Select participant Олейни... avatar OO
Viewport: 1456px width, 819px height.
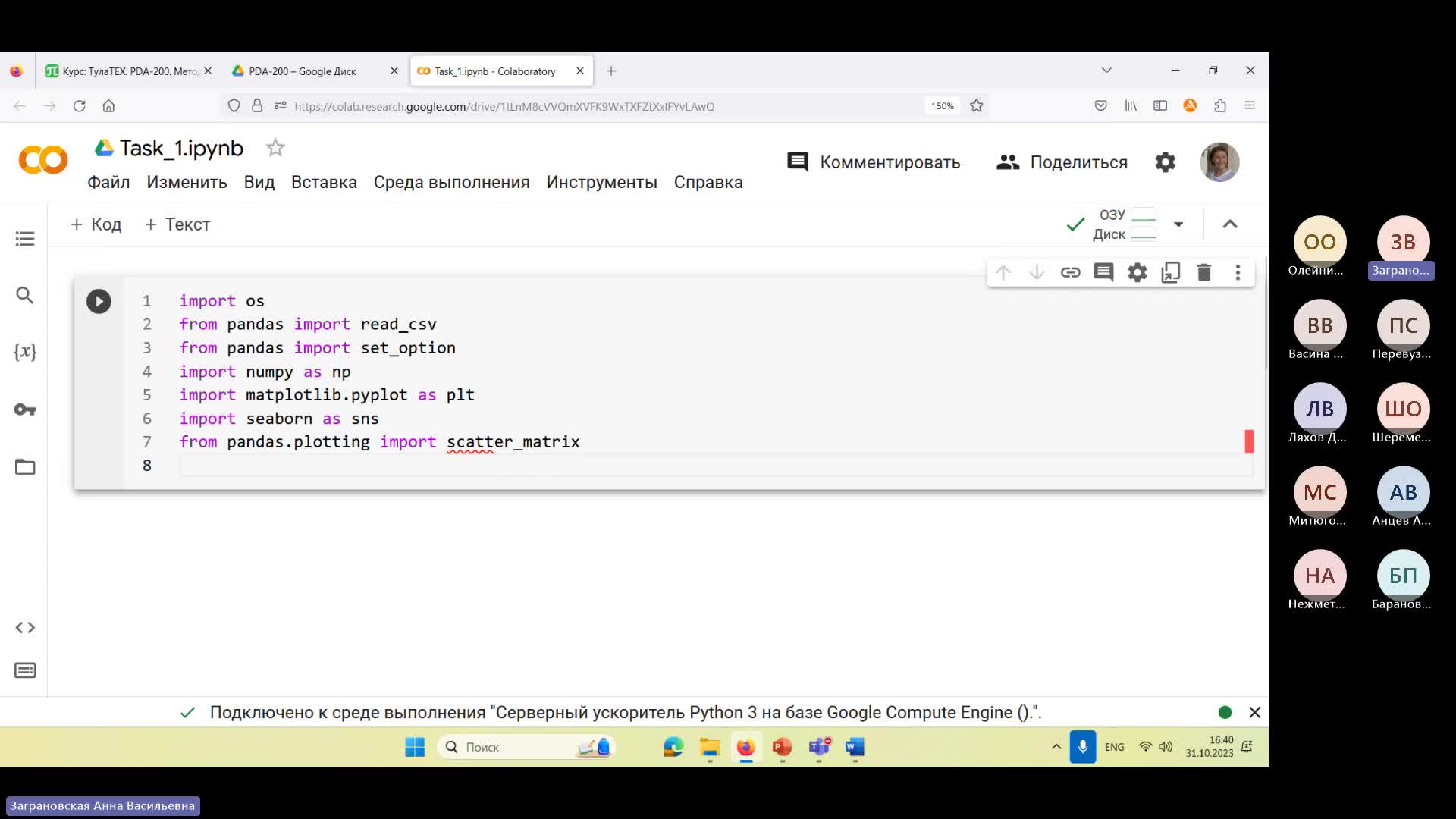pos(1319,242)
